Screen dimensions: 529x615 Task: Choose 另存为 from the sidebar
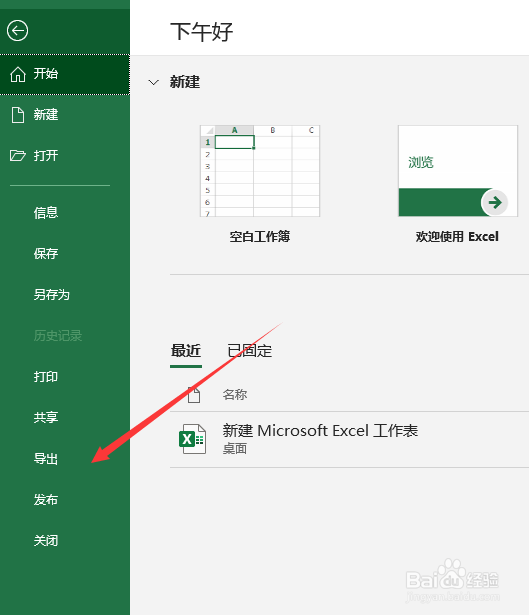[52, 295]
